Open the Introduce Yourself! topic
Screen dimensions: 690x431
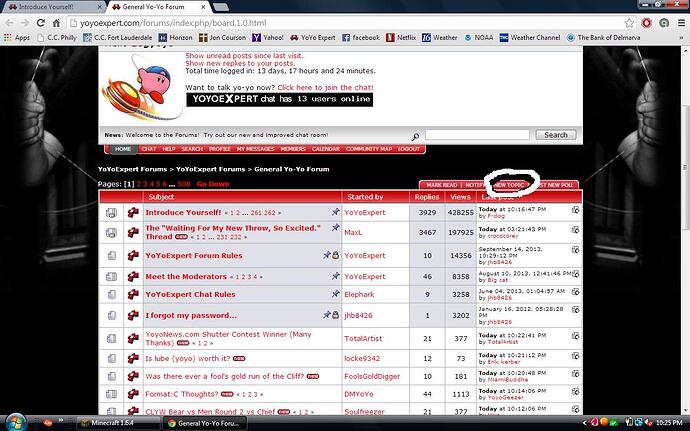coord(183,212)
